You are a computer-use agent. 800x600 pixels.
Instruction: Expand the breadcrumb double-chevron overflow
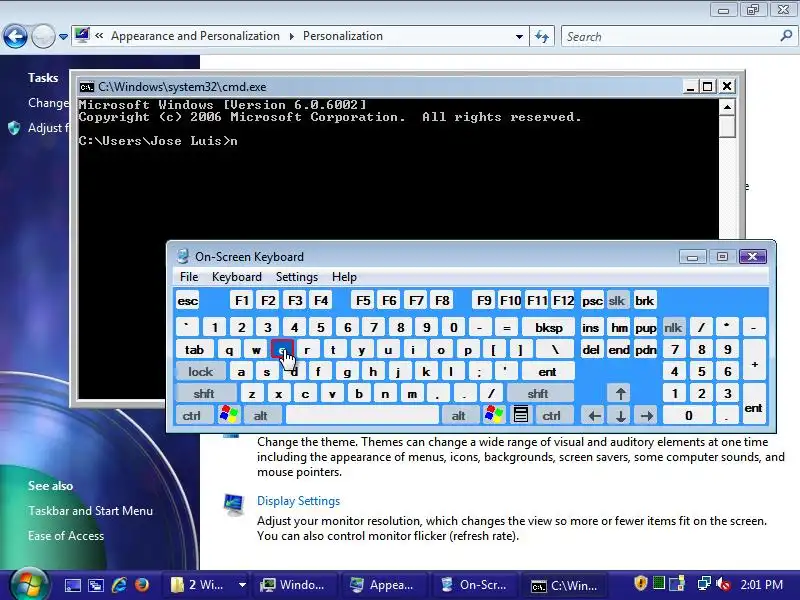pos(99,36)
